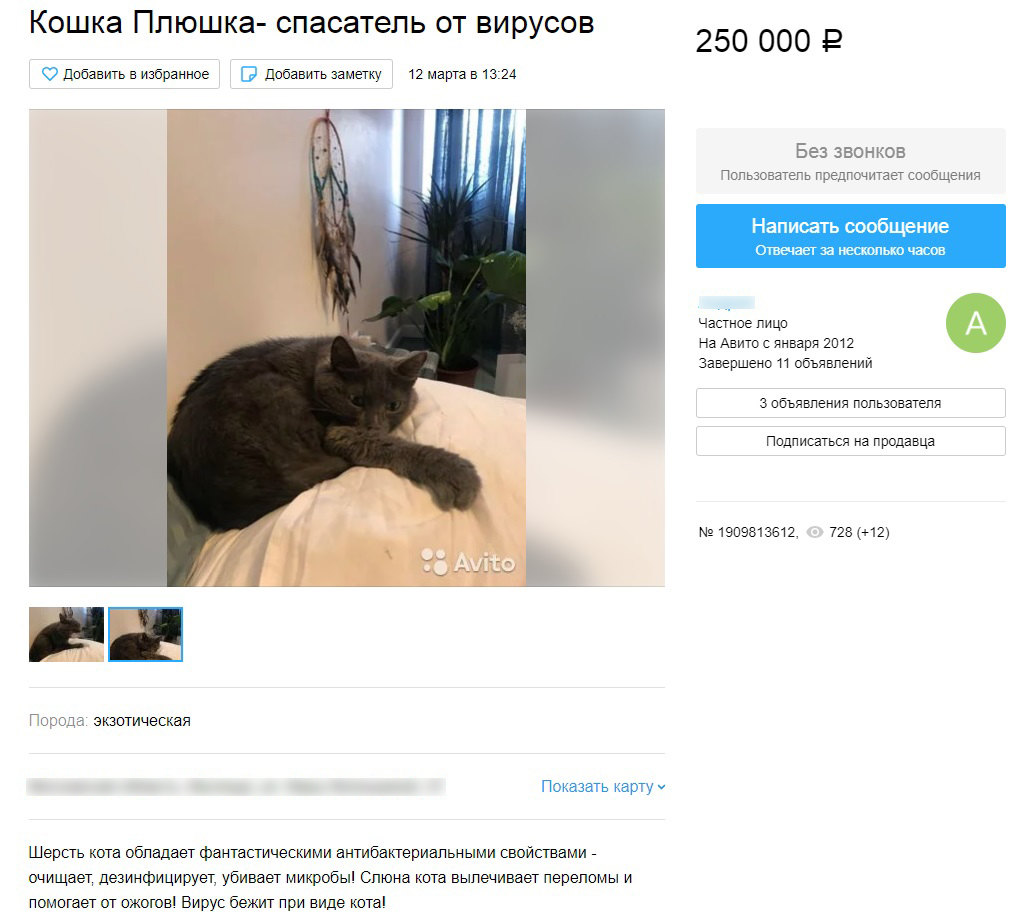Open the main cat photo

(346, 348)
